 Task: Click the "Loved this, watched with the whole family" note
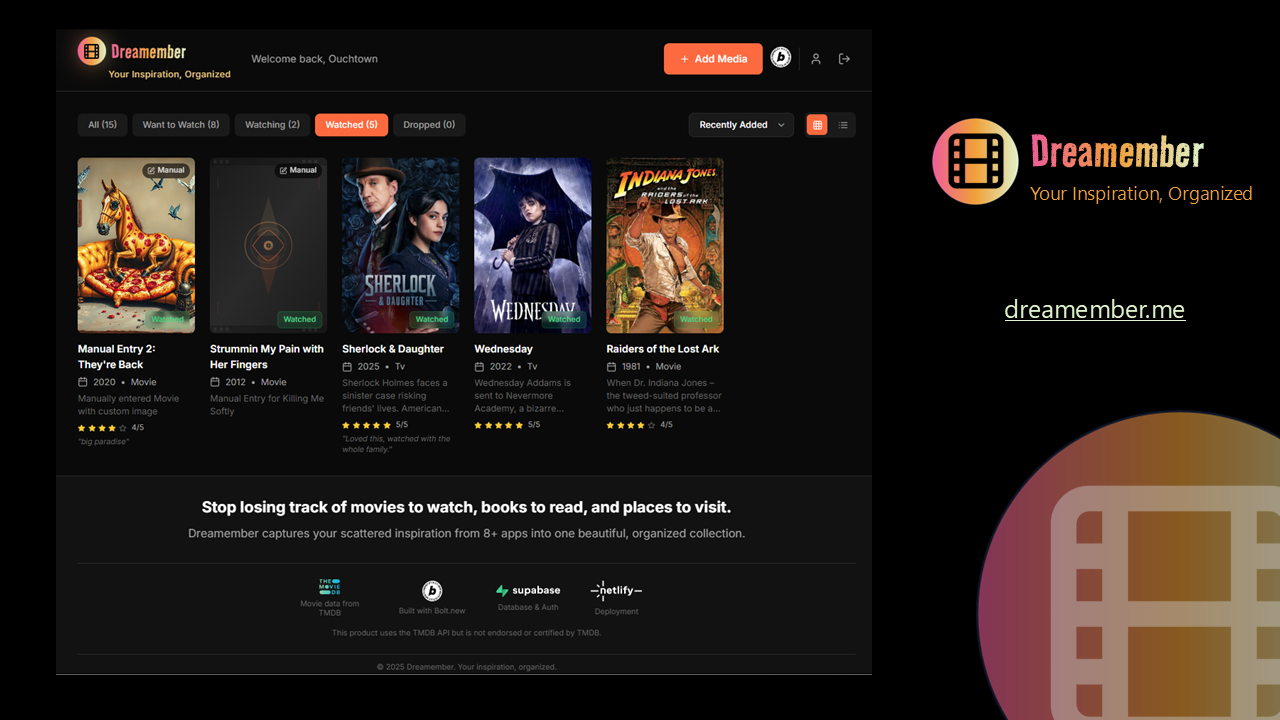click(x=396, y=444)
